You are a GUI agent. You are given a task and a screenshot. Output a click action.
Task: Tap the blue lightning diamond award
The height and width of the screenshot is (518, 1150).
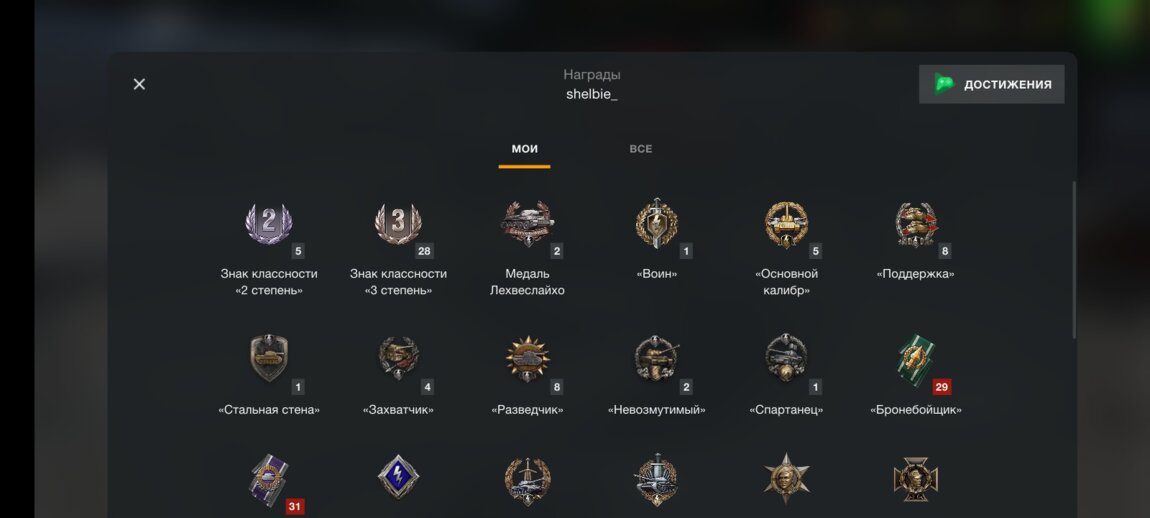tap(398, 477)
